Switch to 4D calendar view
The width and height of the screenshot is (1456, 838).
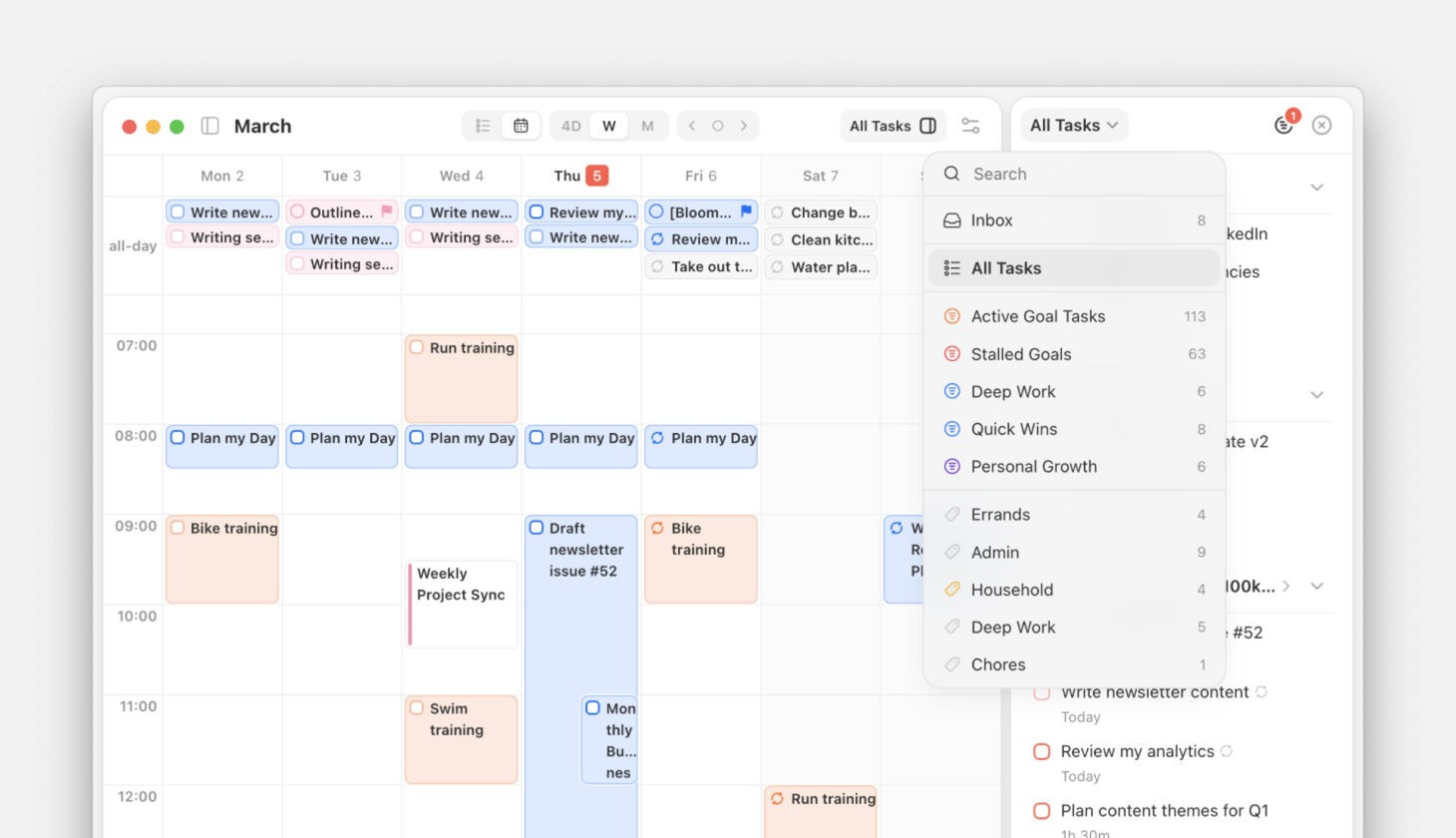coord(570,126)
